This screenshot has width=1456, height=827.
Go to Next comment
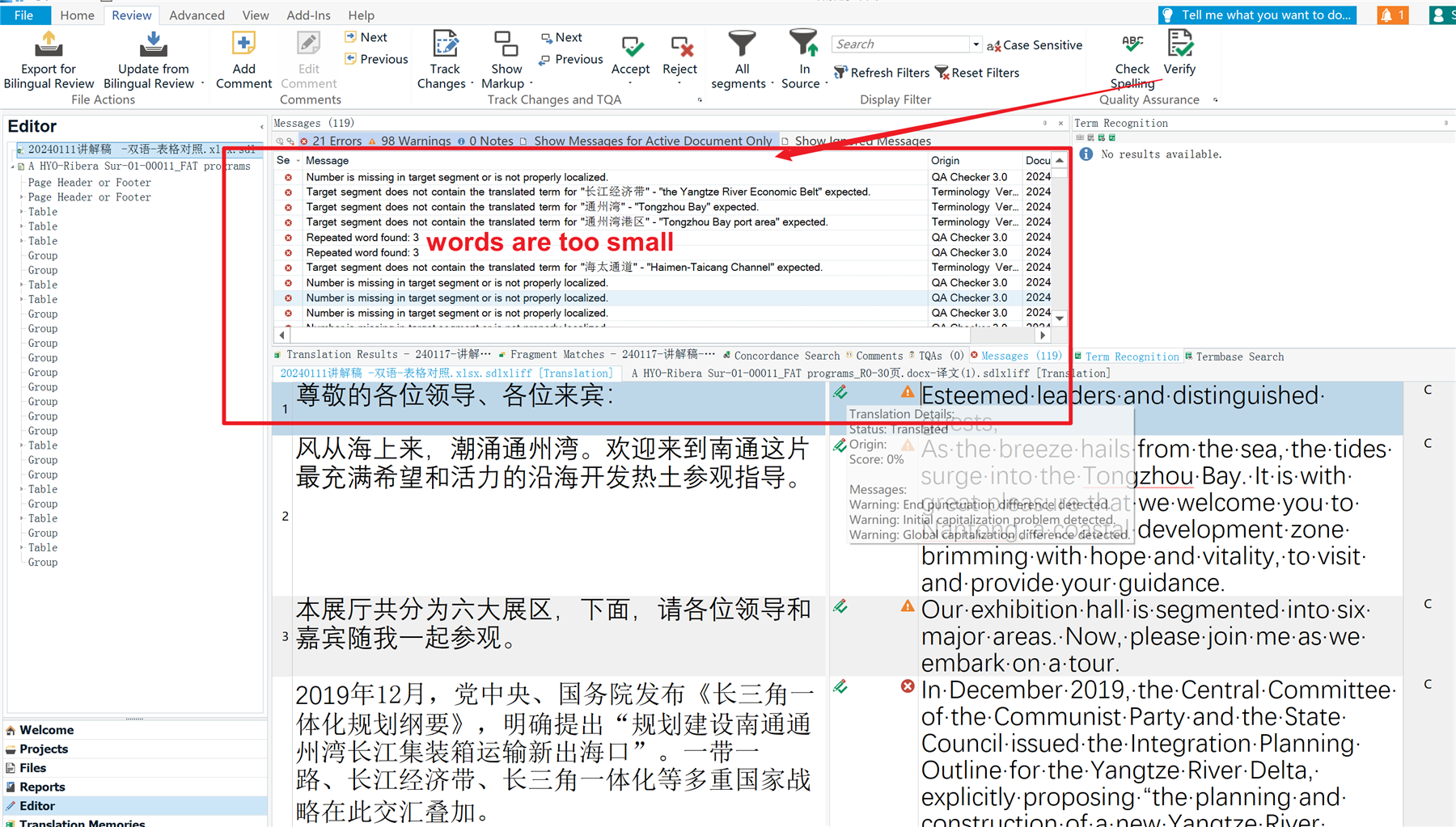pyautogui.click(x=366, y=37)
